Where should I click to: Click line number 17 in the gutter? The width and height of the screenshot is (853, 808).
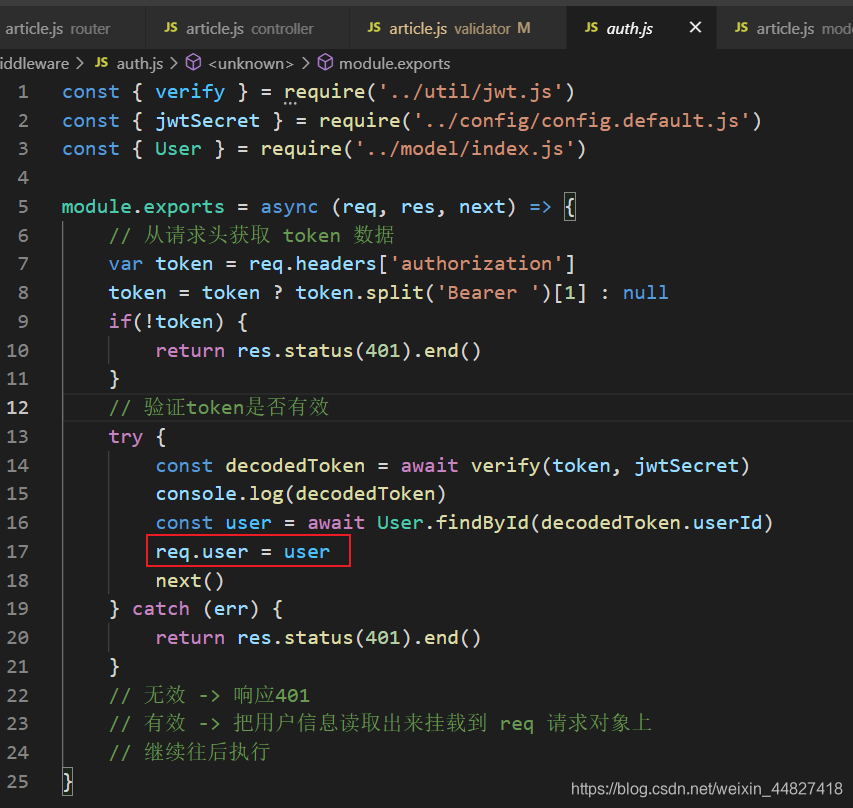pyautogui.click(x=17, y=551)
